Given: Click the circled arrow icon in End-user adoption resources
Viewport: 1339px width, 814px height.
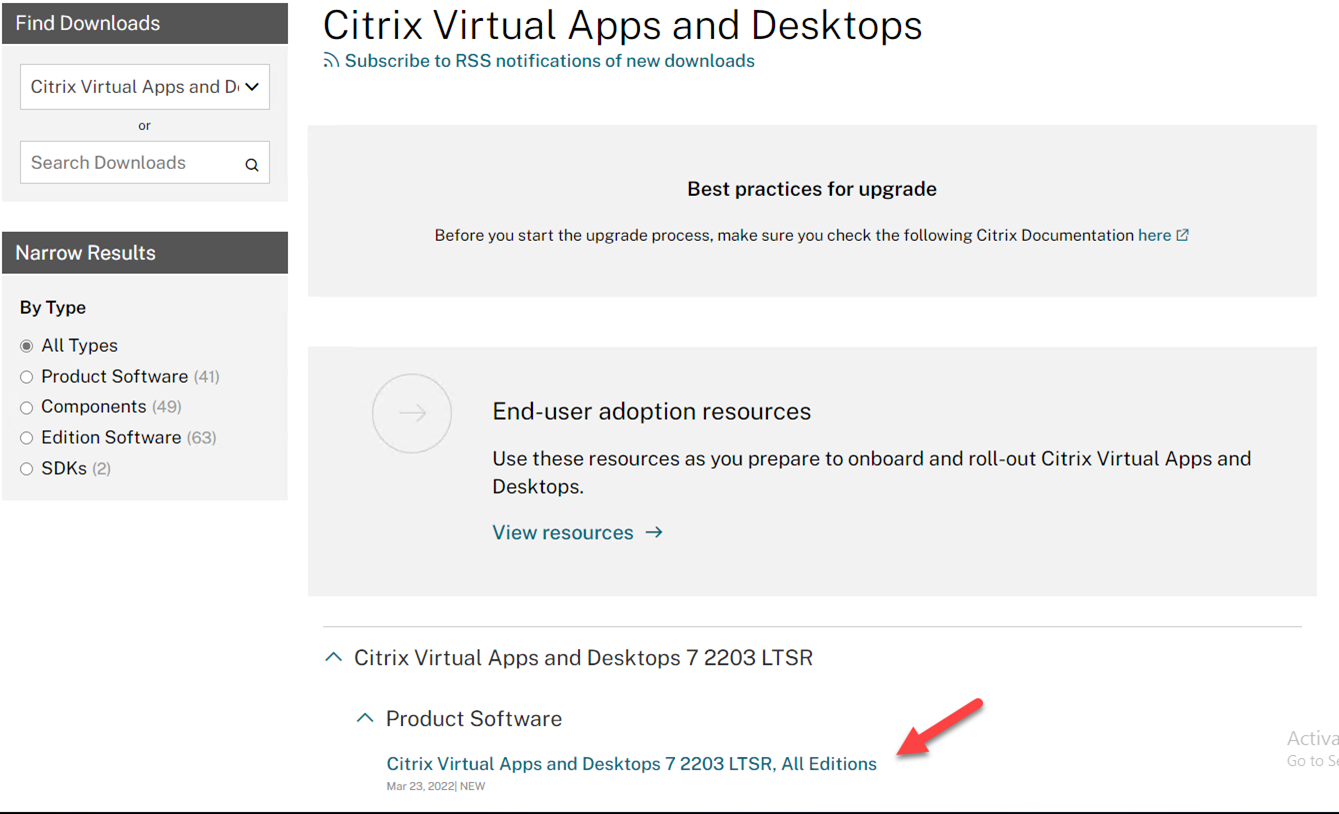Looking at the screenshot, I should coord(412,413).
